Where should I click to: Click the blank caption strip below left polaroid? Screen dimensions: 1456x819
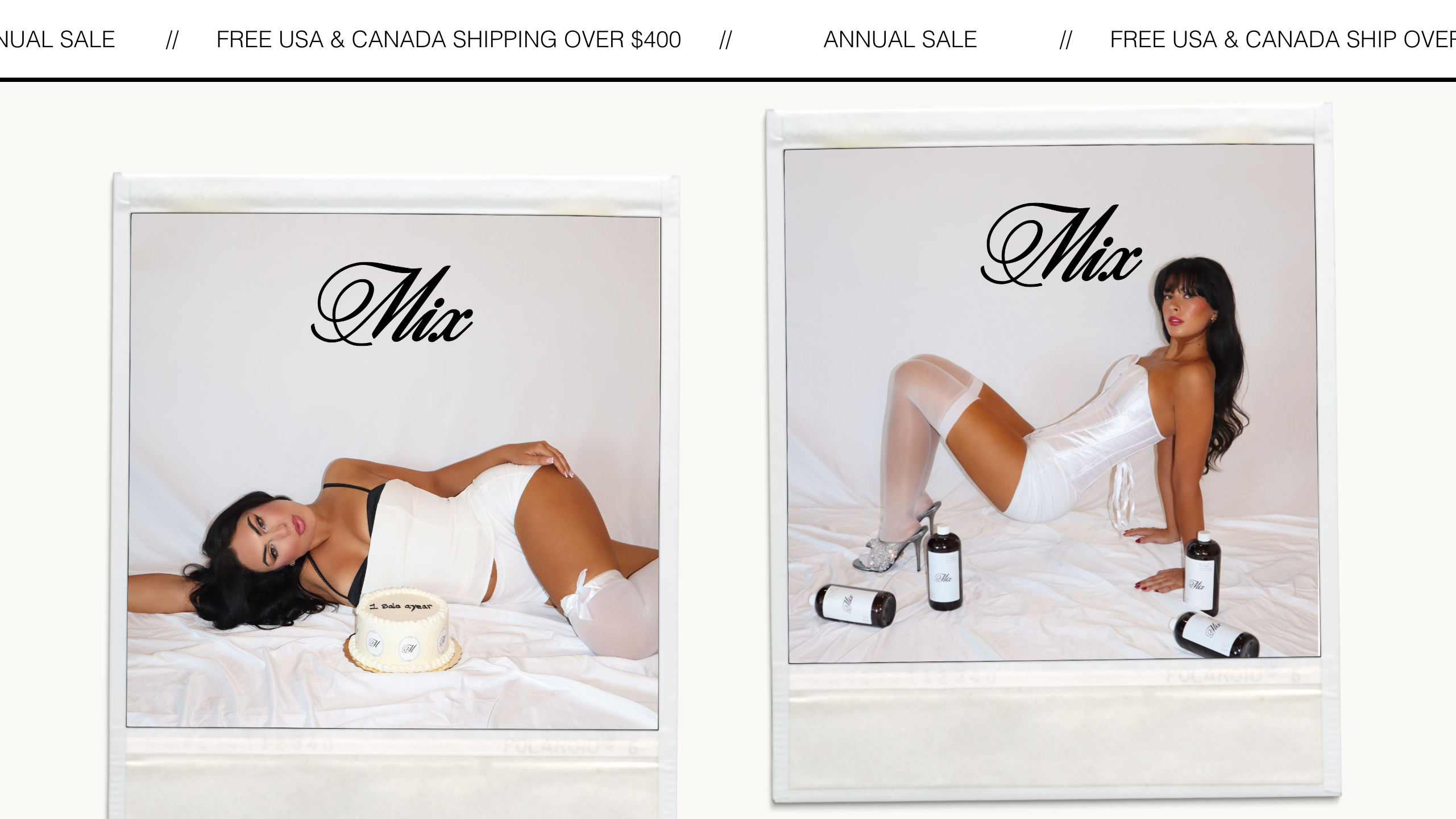tap(392, 776)
